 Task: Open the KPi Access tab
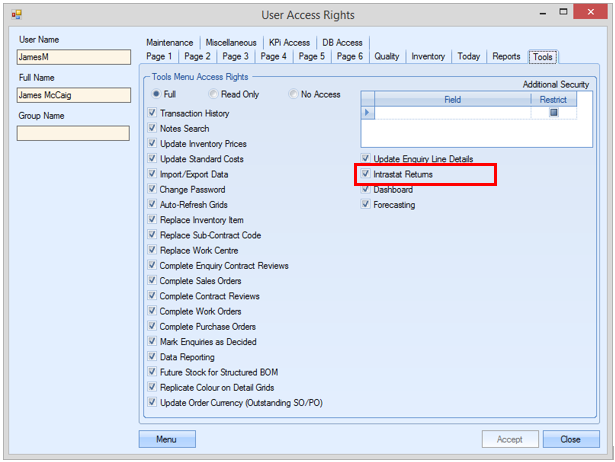coord(289,43)
